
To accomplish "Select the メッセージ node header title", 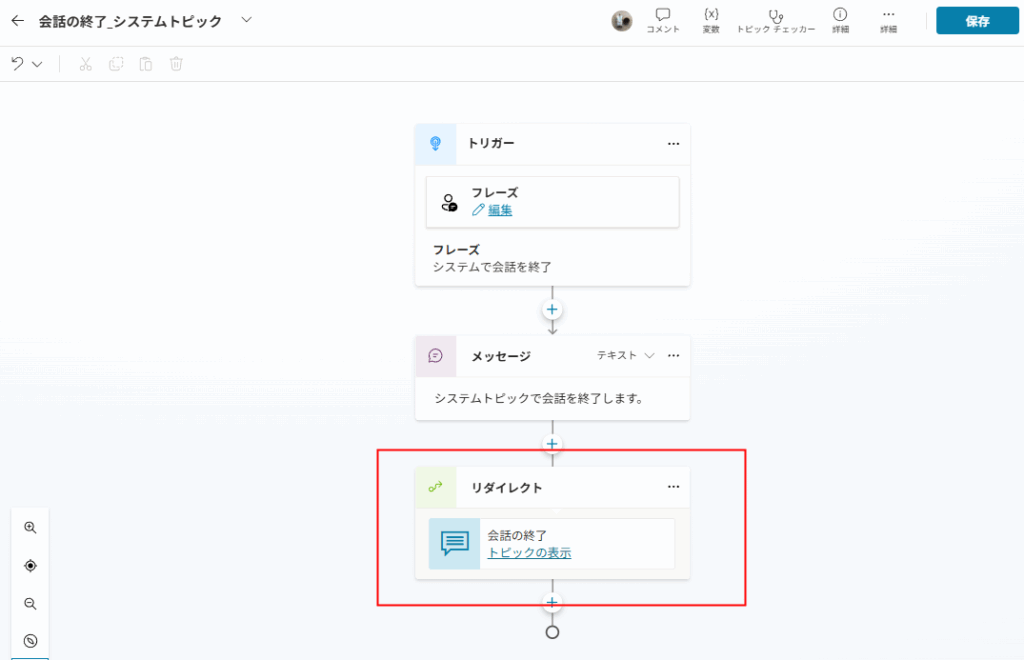I will 501,356.
